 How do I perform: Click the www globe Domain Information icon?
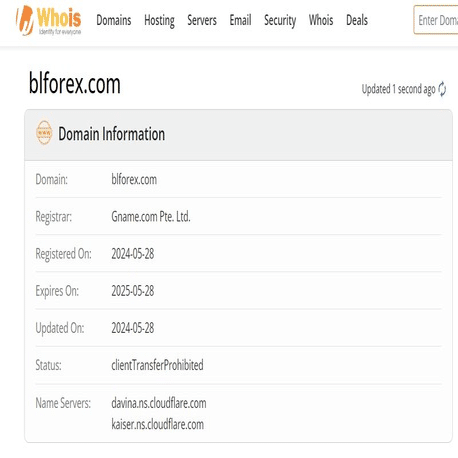44,133
